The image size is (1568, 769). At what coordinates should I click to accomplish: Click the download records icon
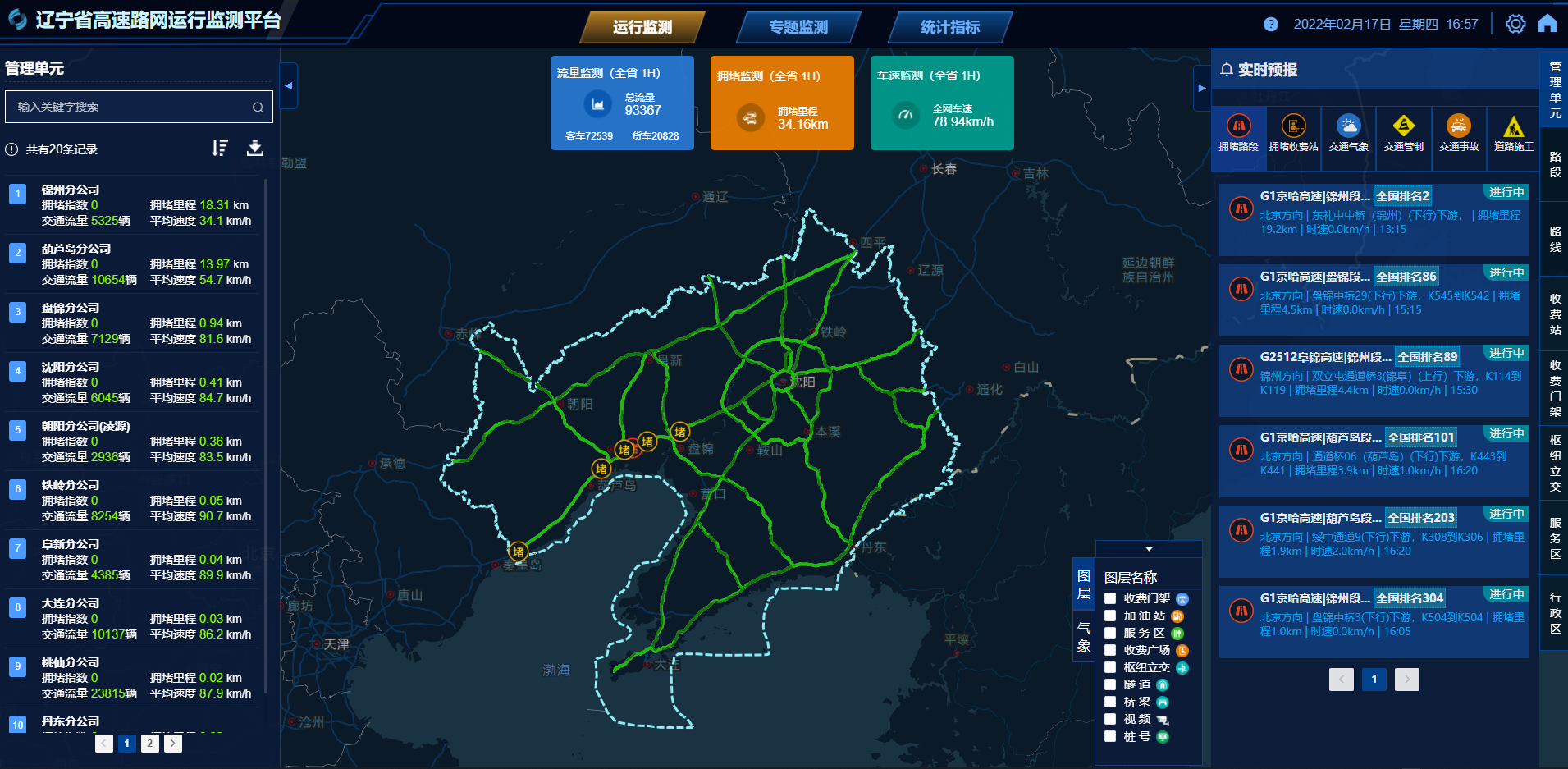pyautogui.click(x=255, y=148)
